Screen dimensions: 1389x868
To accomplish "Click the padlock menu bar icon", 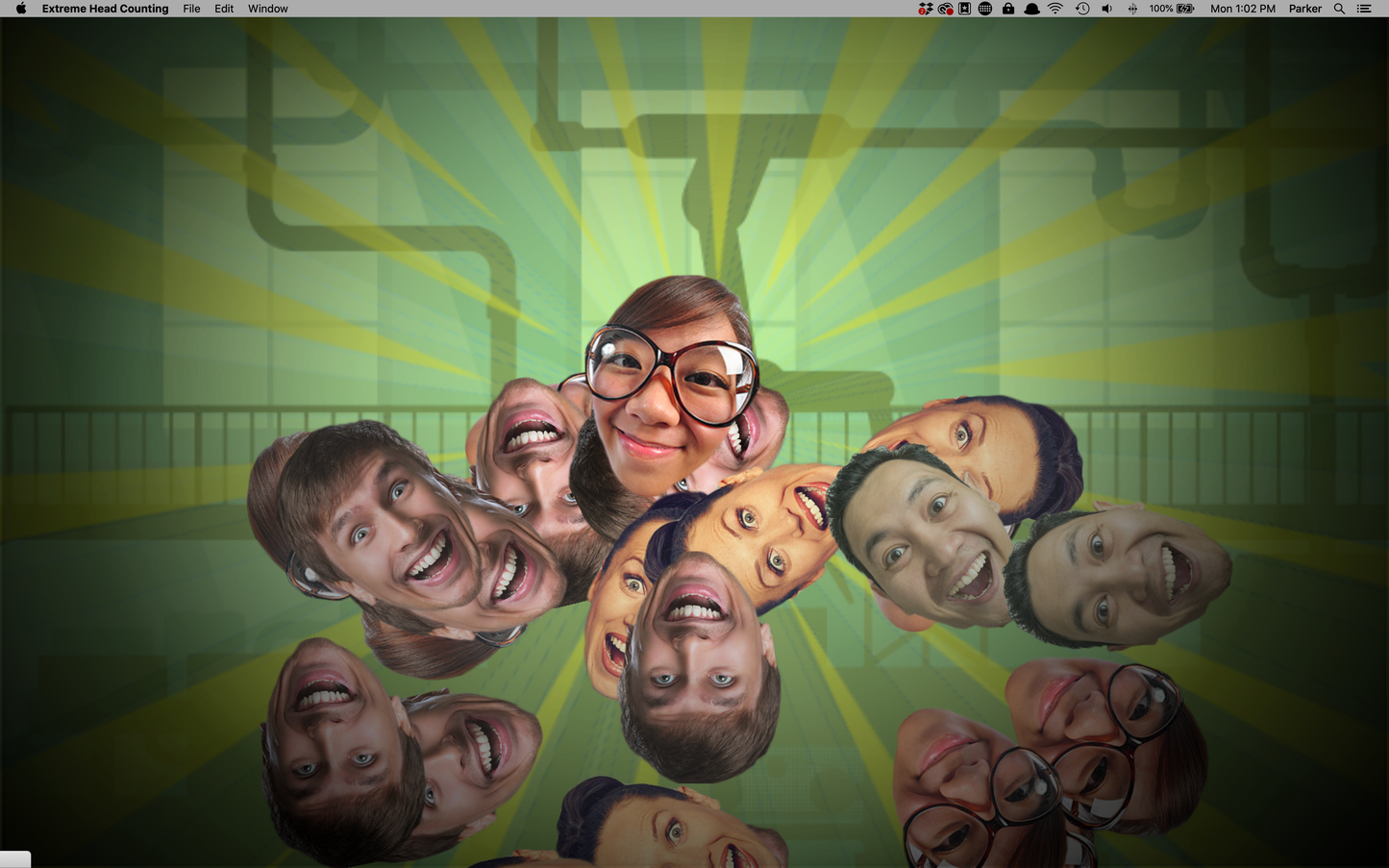I will [x=1007, y=9].
